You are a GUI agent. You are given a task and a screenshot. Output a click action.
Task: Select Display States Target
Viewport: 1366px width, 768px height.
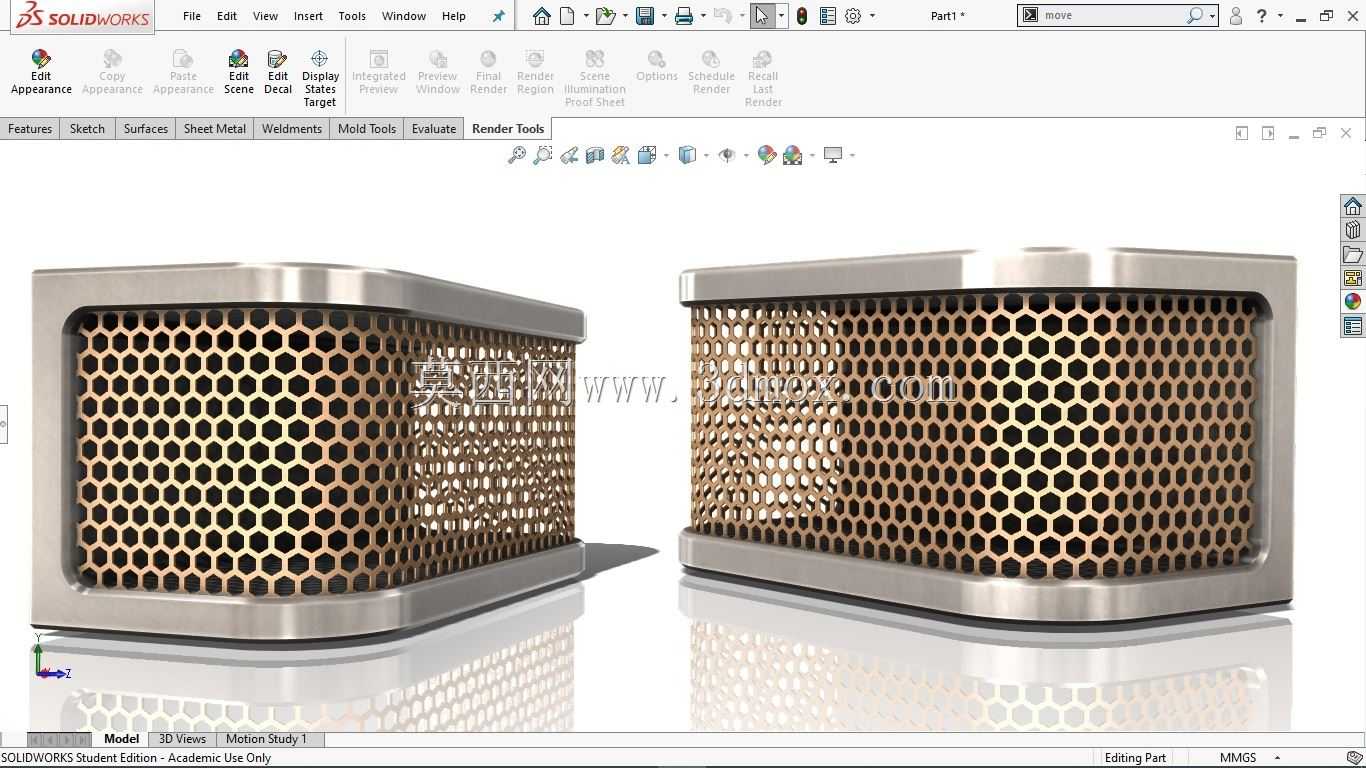pyautogui.click(x=320, y=78)
